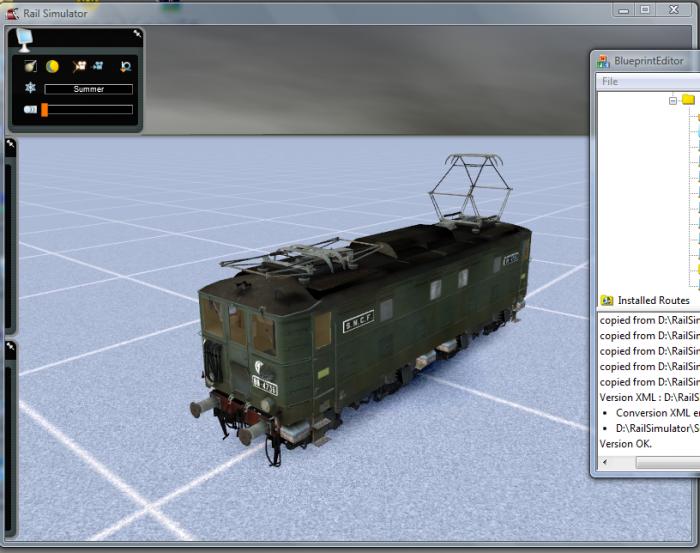This screenshot has height=553, width=700.
Task: Click the pin icon on lower left side panel
Action: click(10, 346)
